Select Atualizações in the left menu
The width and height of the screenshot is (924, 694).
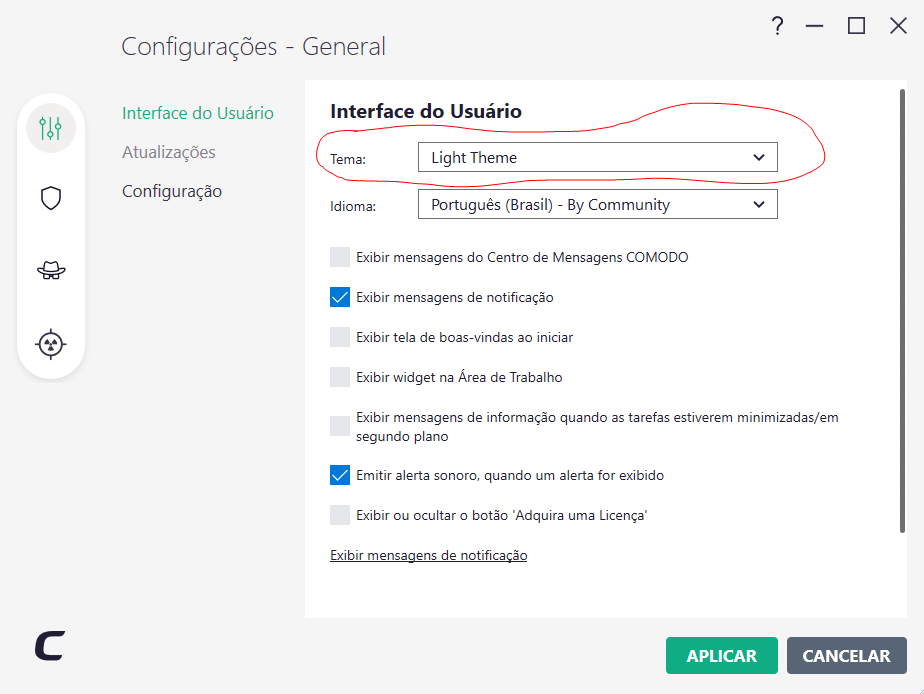(169, 152)
